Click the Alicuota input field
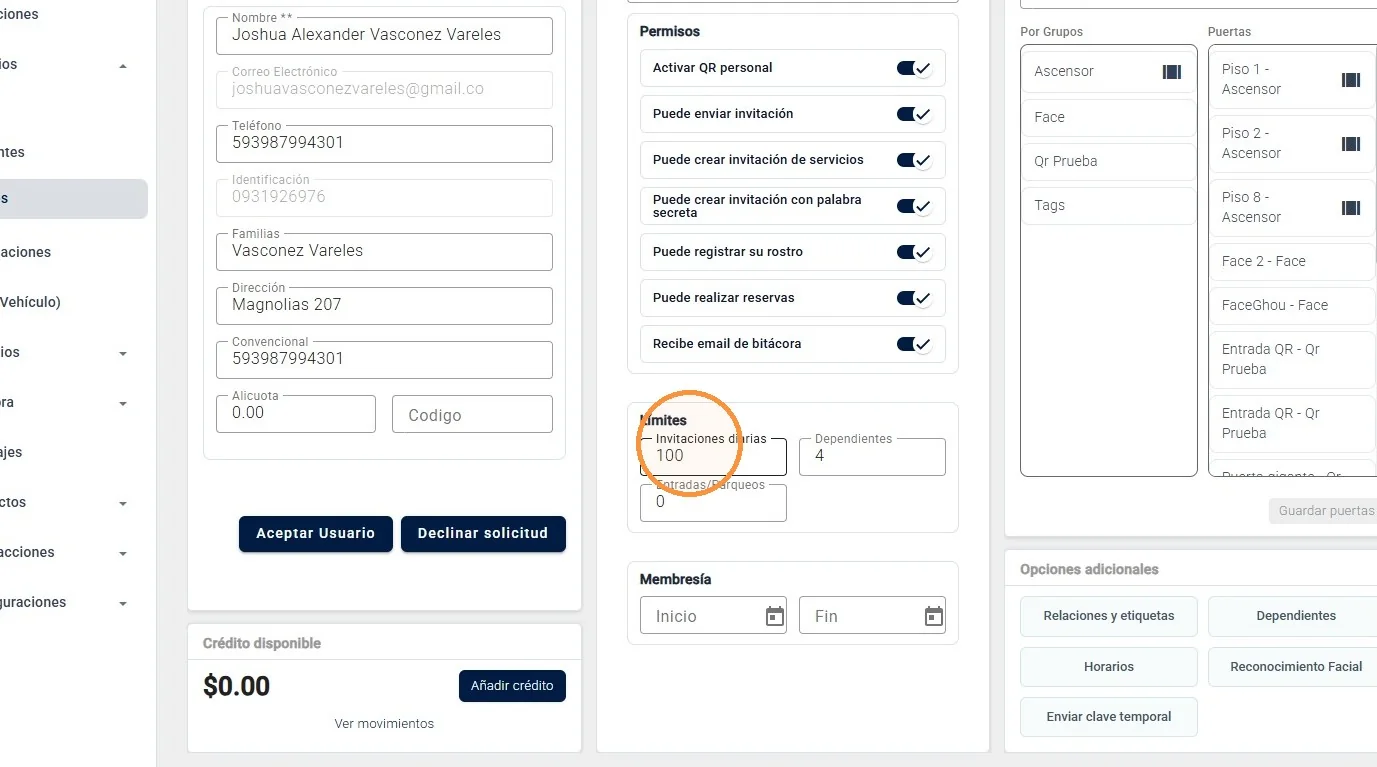Screen dimensions: 1377x767 point(296,414)
